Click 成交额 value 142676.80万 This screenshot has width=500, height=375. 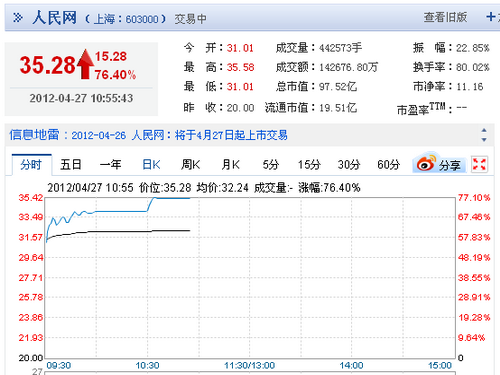pos(349,68)
